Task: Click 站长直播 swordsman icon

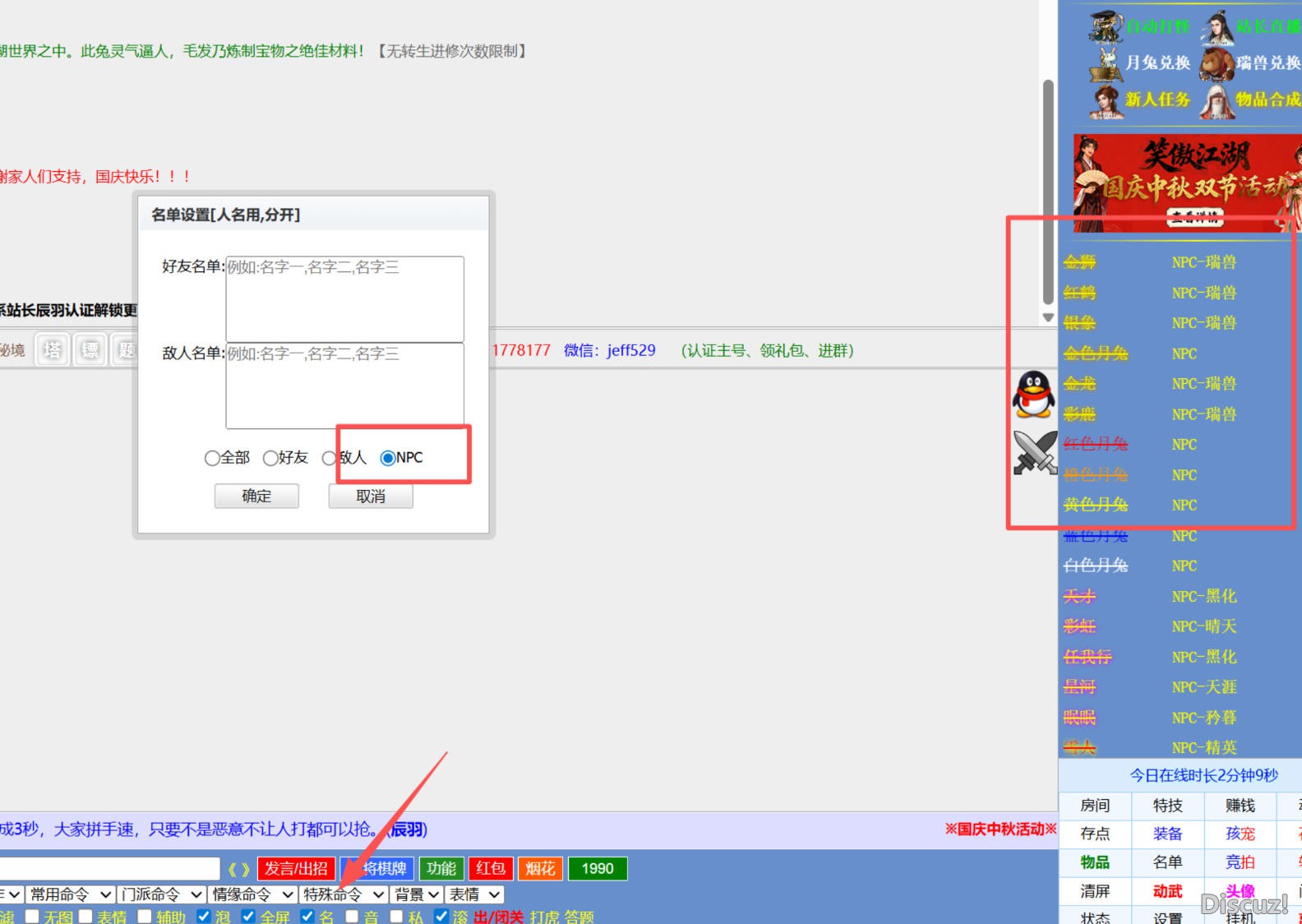Action: (x=1217, y=27)
